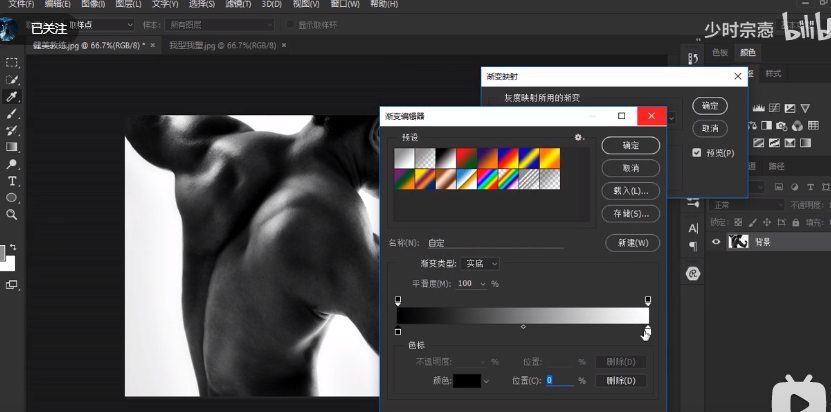The width and height of the screenshot is (831, 412).
Task: Select the Ellipse shape tool
Action: (x=12, y=198)
